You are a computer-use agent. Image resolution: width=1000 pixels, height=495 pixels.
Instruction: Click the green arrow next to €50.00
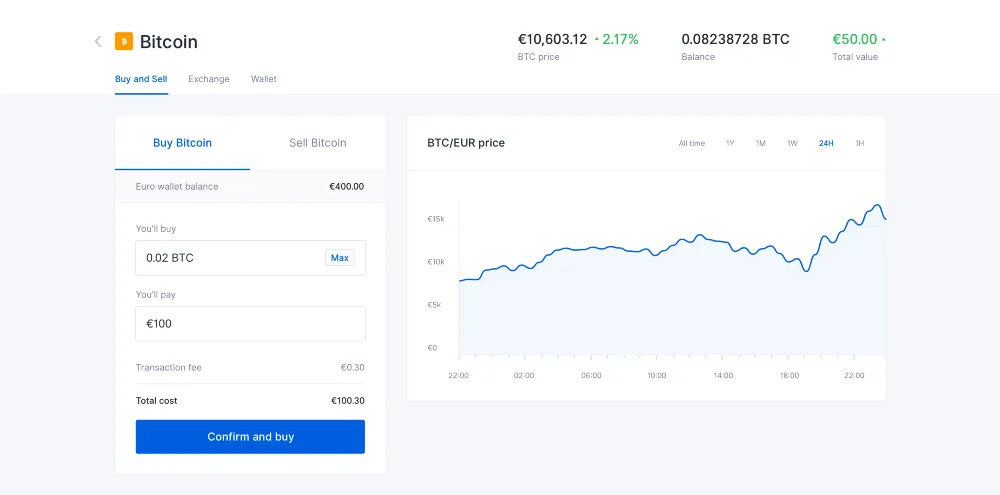[x=883, y=40]
